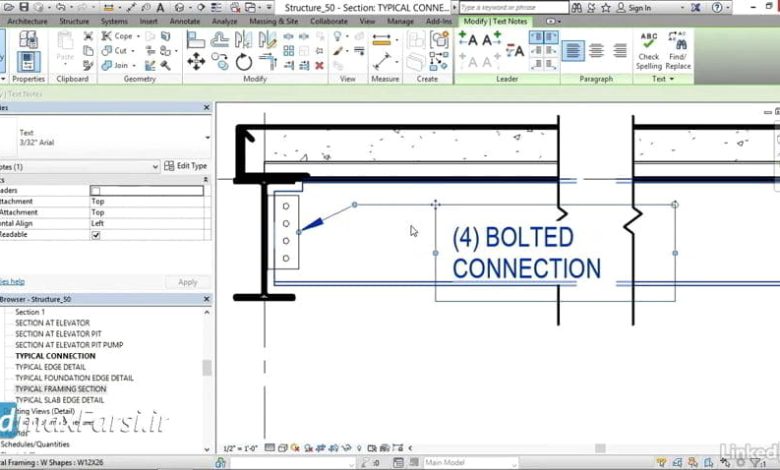Click the Cope geometry tool
The height and width of the screenshot is (470, 780).
117,36
